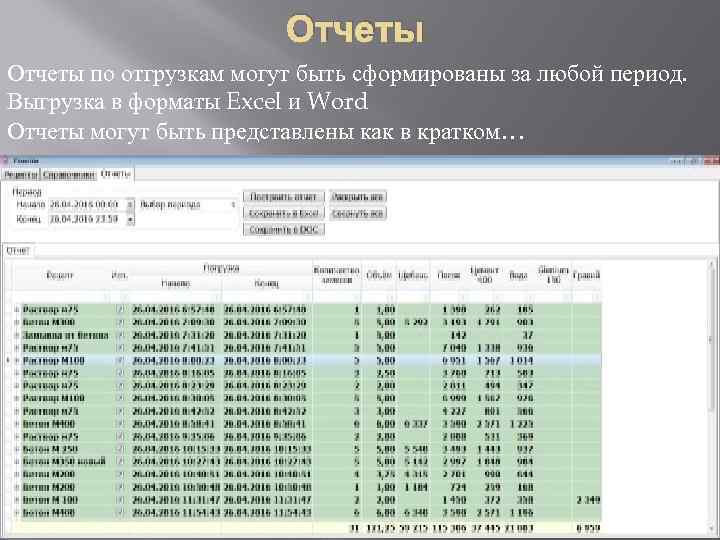The width and height of the screenshot is (720, 540).
Task: Click Сохранить в Excel button
Action: (284, 213)
